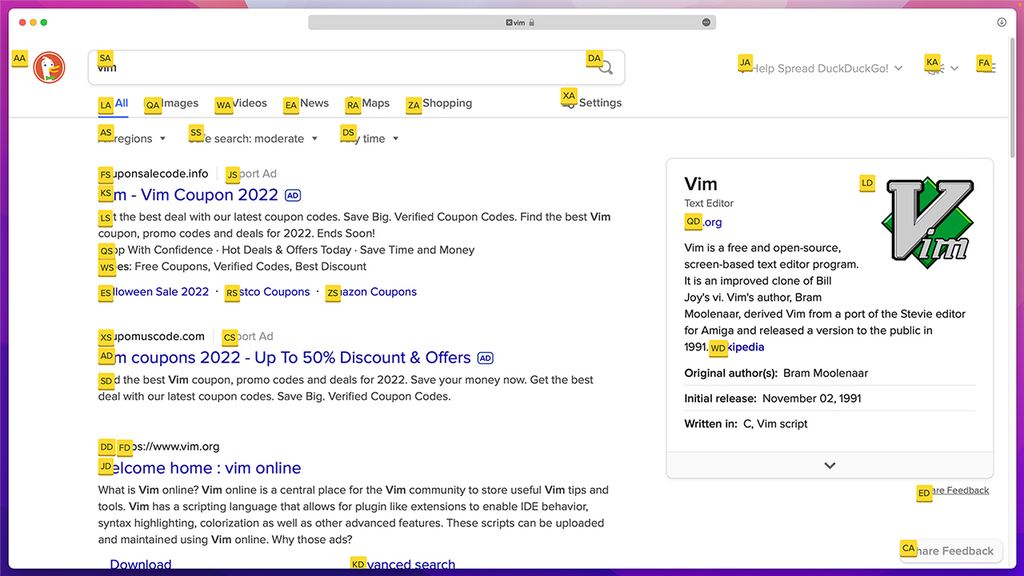1024x576 pixels.
Task: Open the Safe search: moderate dropdown
Action: click(250, 139)
